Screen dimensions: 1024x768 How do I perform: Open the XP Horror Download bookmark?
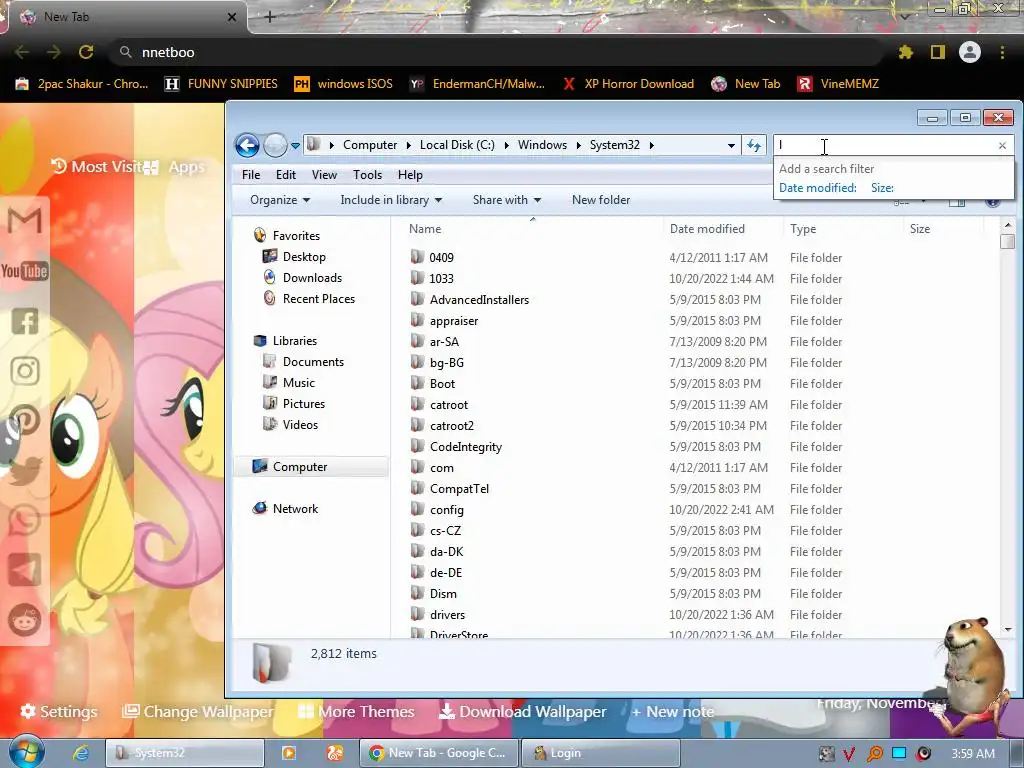click(x=628, y=84)
